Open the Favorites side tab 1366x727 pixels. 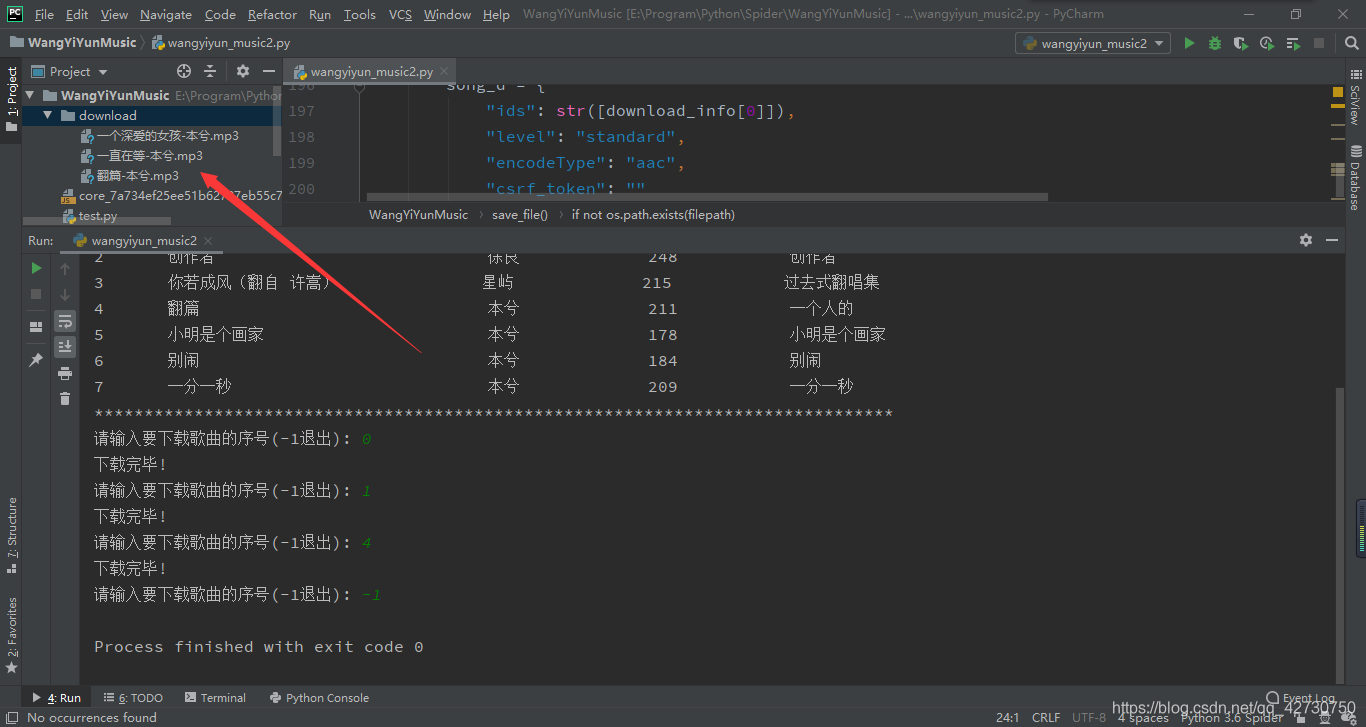click(12, 635)
